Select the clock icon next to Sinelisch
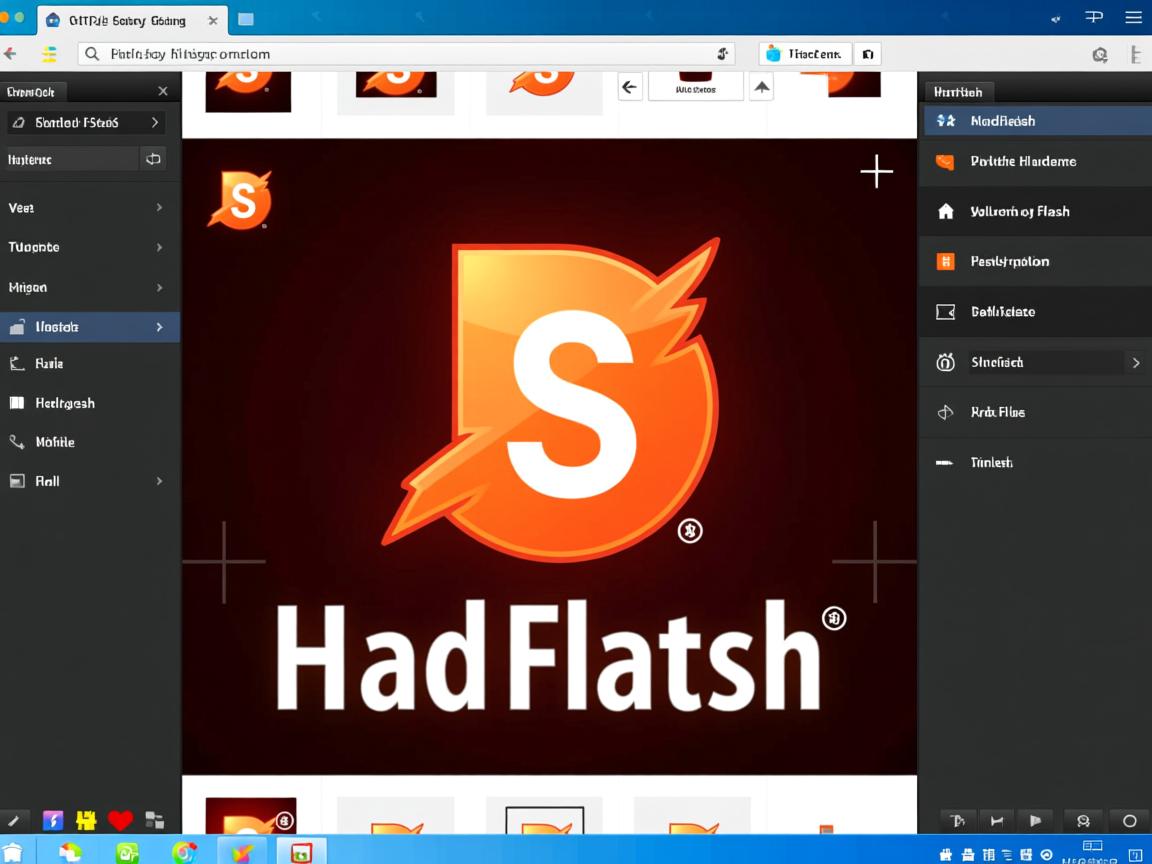1152x864 pixels. pyautogui.click(x=945, y=363)
